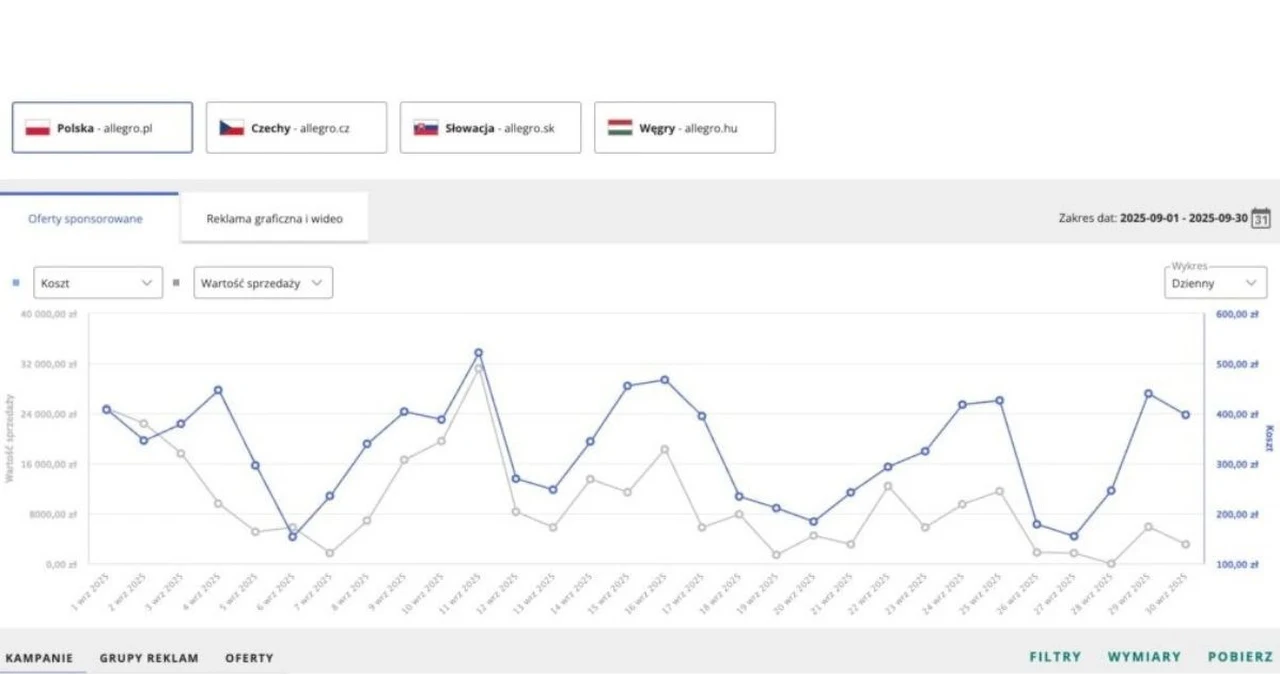1280x674 pixels.
Task: Click the Hungarian flag icon
Action: point(620,128)
